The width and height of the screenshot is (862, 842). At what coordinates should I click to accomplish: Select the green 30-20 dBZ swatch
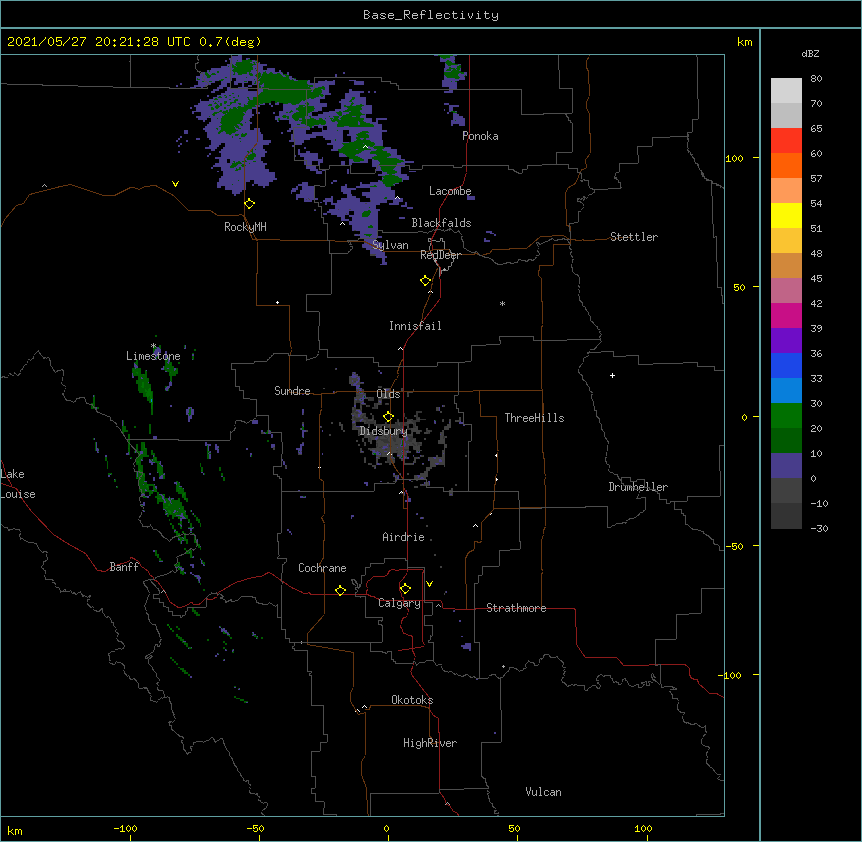(x=786, y=416)
